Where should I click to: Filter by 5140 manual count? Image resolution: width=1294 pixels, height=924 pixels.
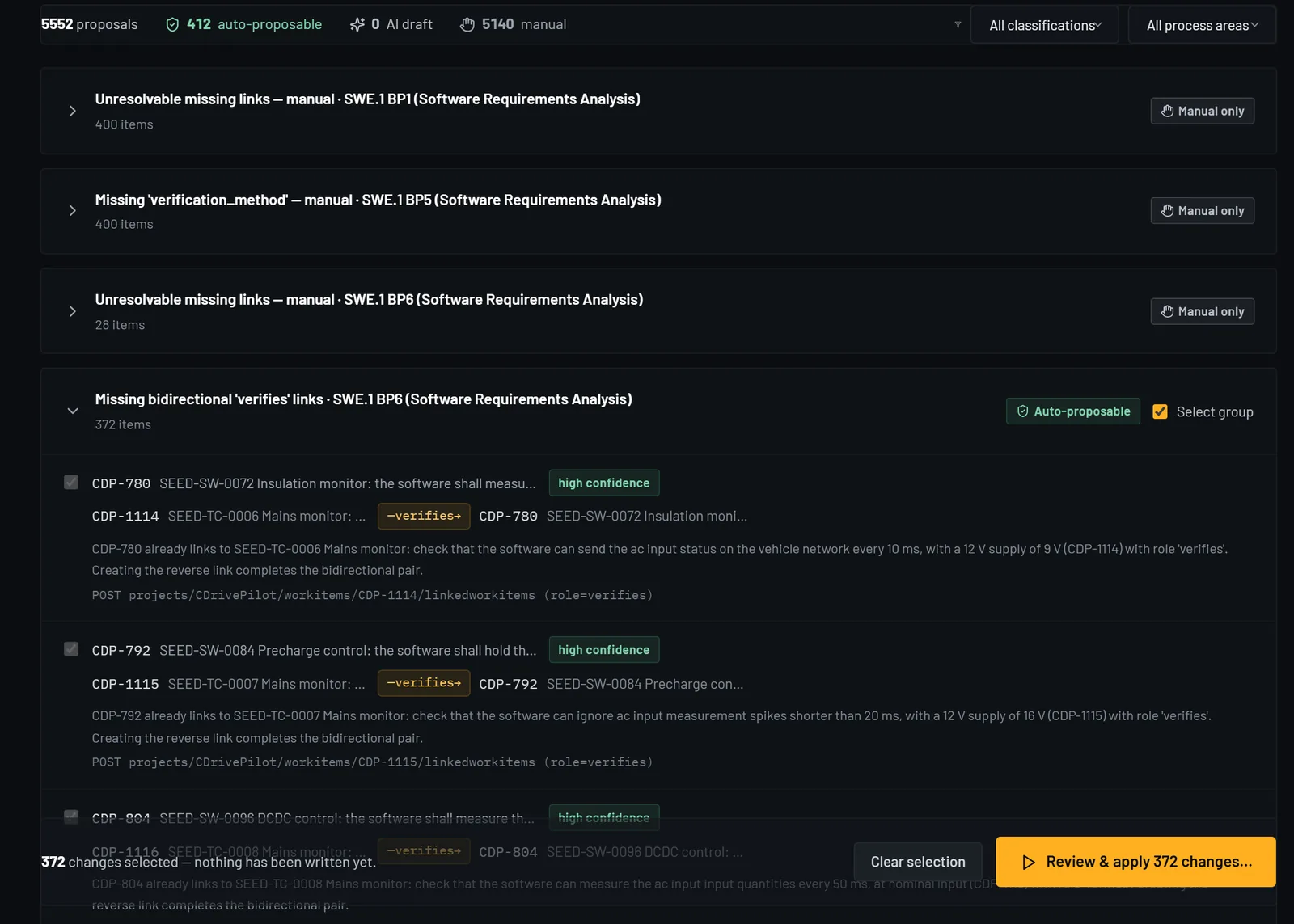tap(513, 25)
